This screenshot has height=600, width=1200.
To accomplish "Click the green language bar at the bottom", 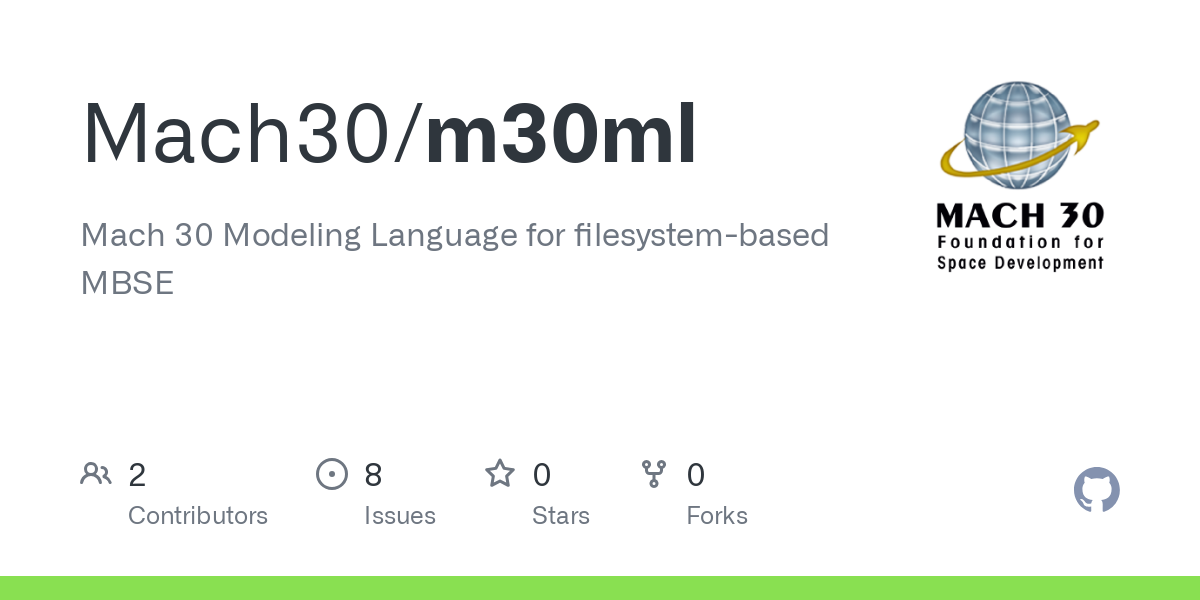I will (600, 588).
